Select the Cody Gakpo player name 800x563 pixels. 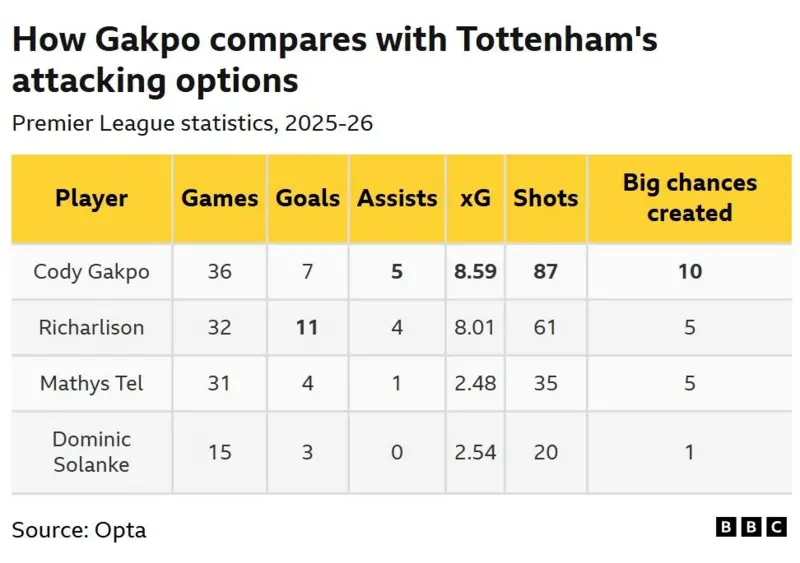pos(91,272)
